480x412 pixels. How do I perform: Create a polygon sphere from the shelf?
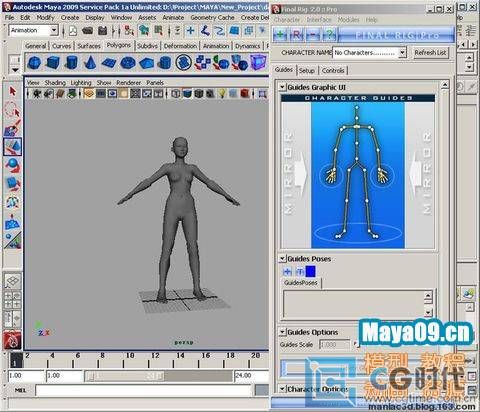pyautogui.click(x=34, y=62)
